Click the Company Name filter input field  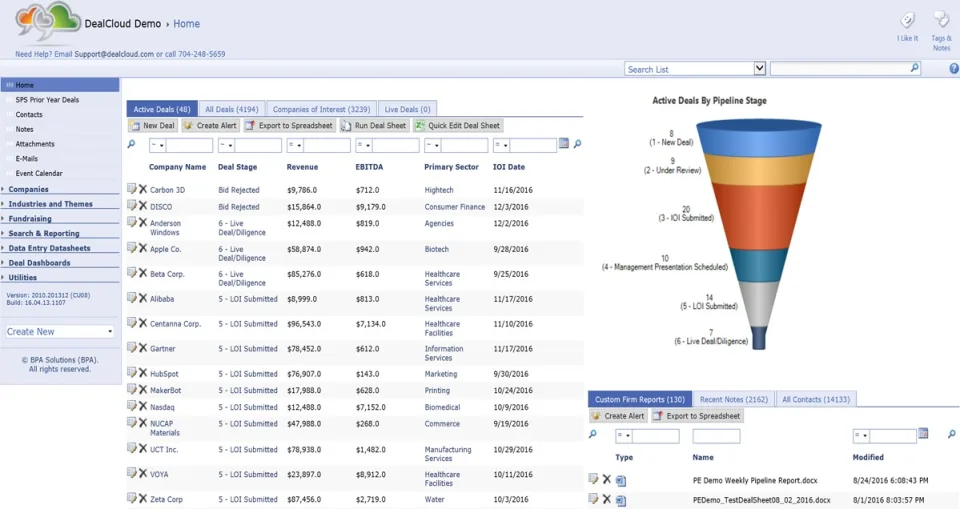(x=189, y=145)
